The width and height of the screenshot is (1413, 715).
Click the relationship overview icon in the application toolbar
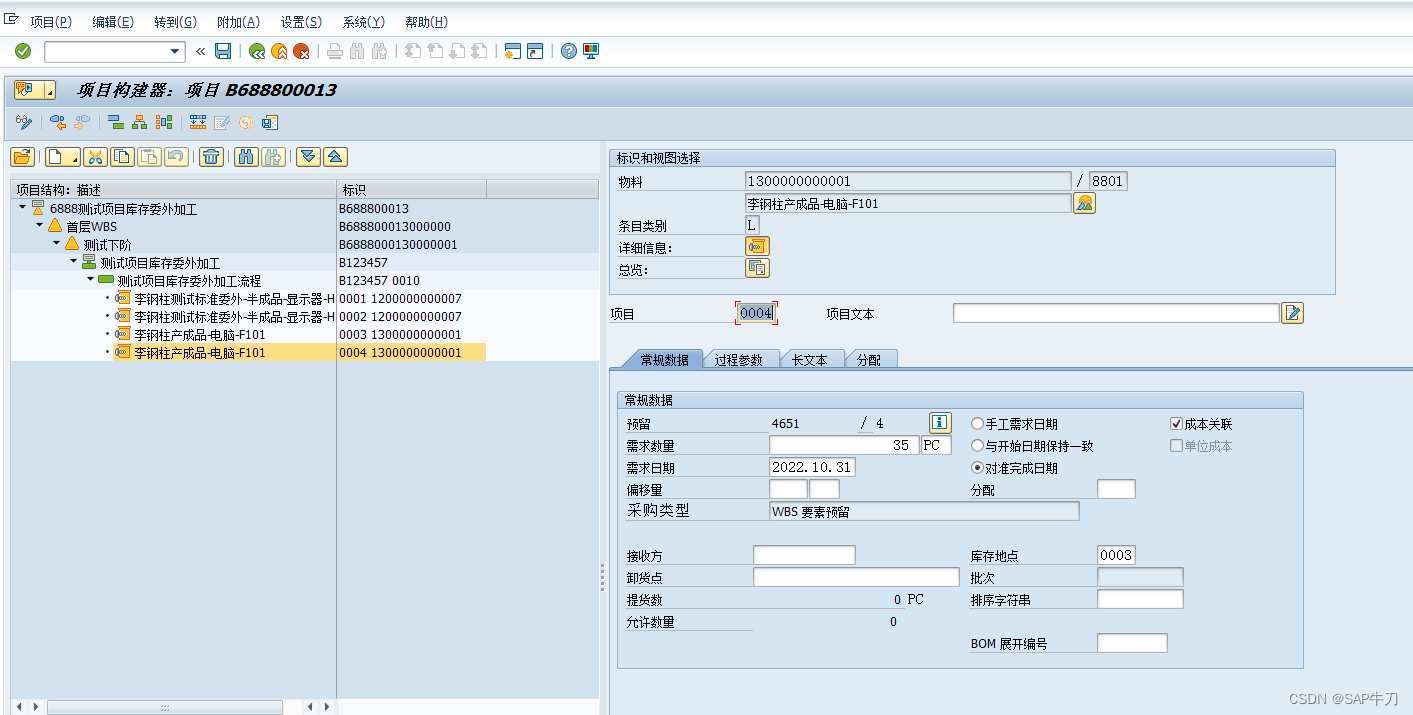164,122
